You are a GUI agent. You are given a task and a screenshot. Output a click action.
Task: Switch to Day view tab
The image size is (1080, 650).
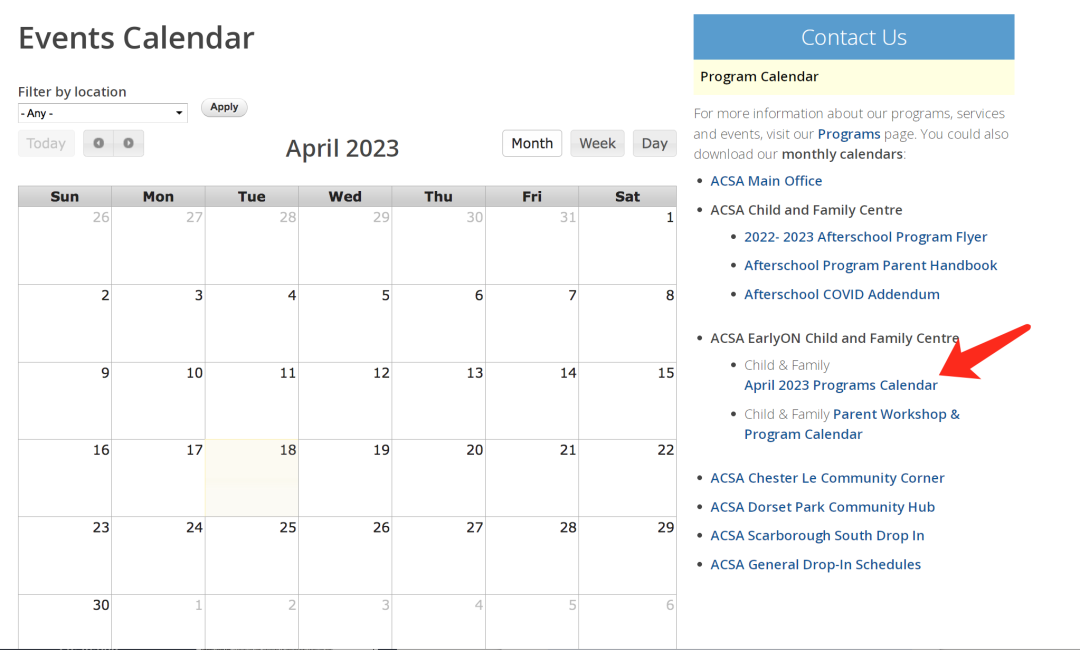[x=655, y=143]
